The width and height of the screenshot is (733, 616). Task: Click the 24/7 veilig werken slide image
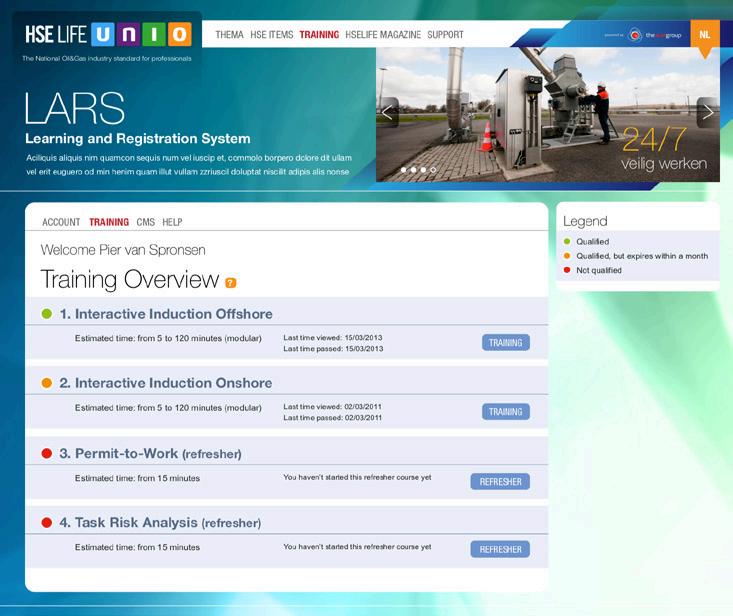pyautogui.click(x=548, y=115)
